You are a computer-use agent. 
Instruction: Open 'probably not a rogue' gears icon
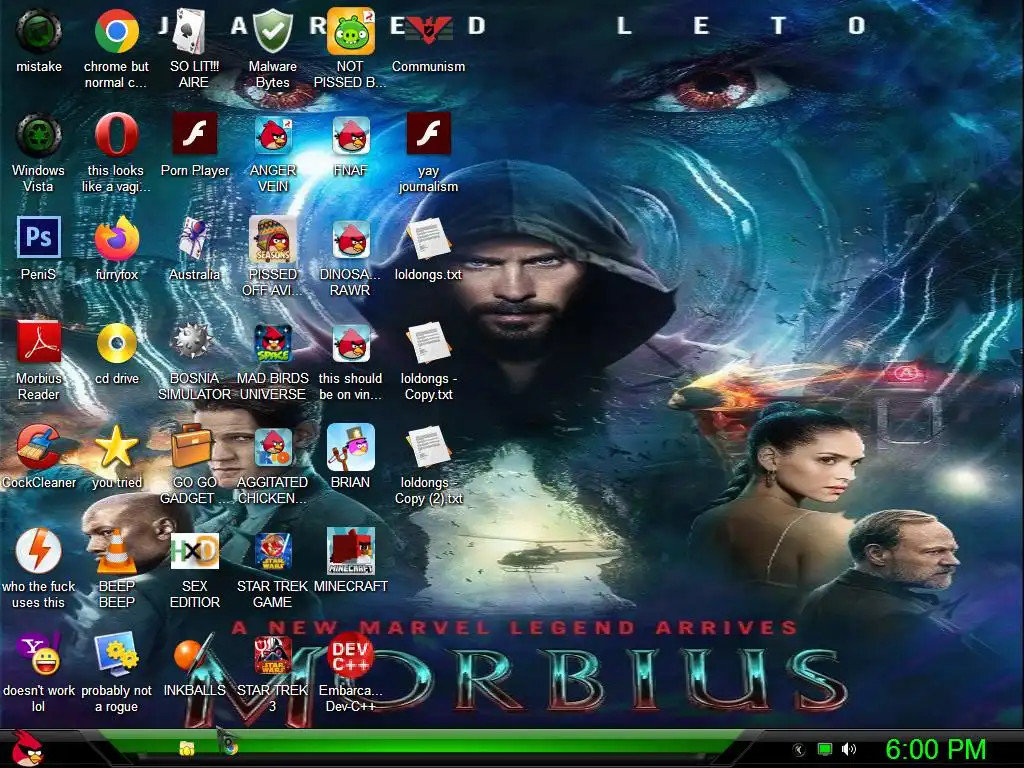click(116, 654)
